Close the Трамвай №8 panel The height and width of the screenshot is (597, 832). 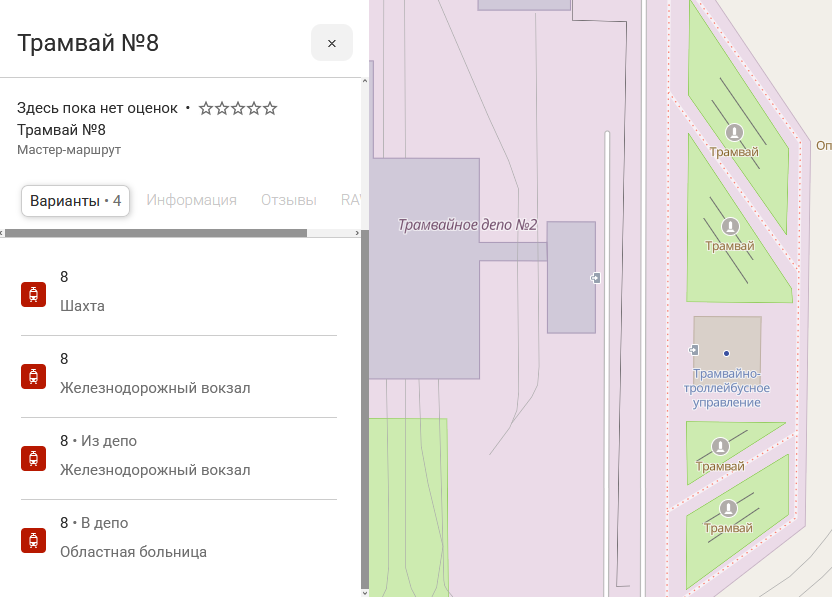click(x=331, y=43)
